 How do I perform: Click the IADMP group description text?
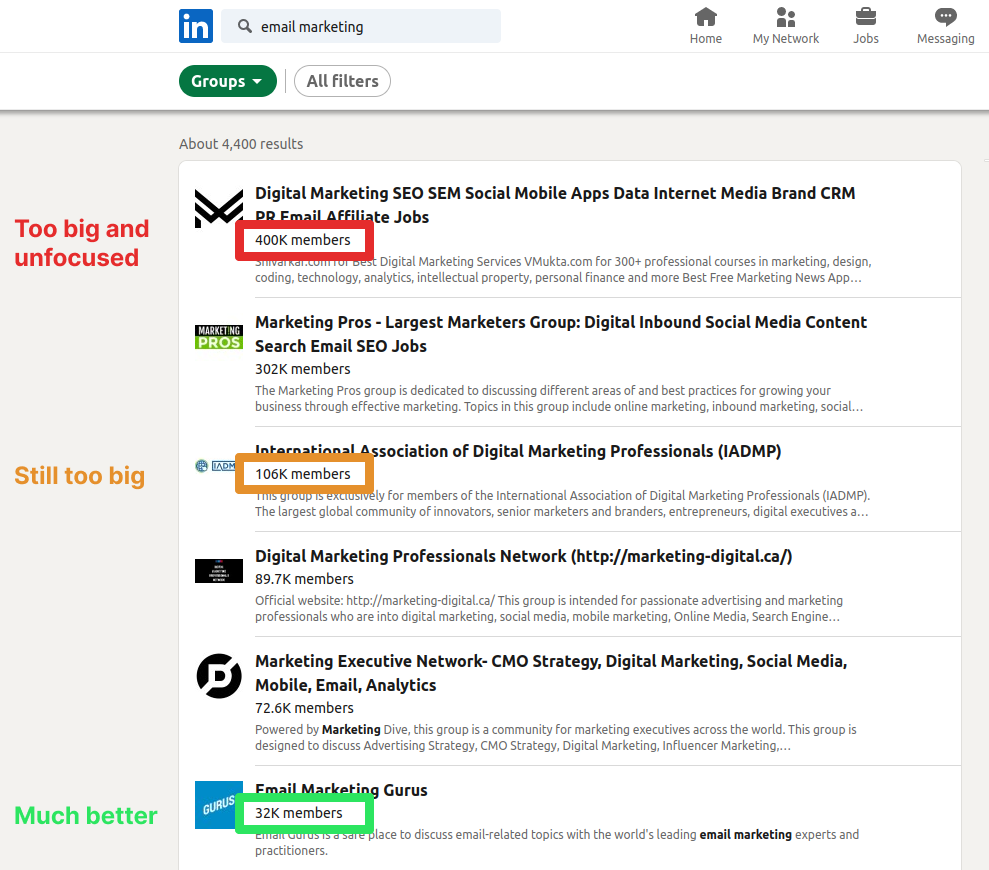coord(562,503)
